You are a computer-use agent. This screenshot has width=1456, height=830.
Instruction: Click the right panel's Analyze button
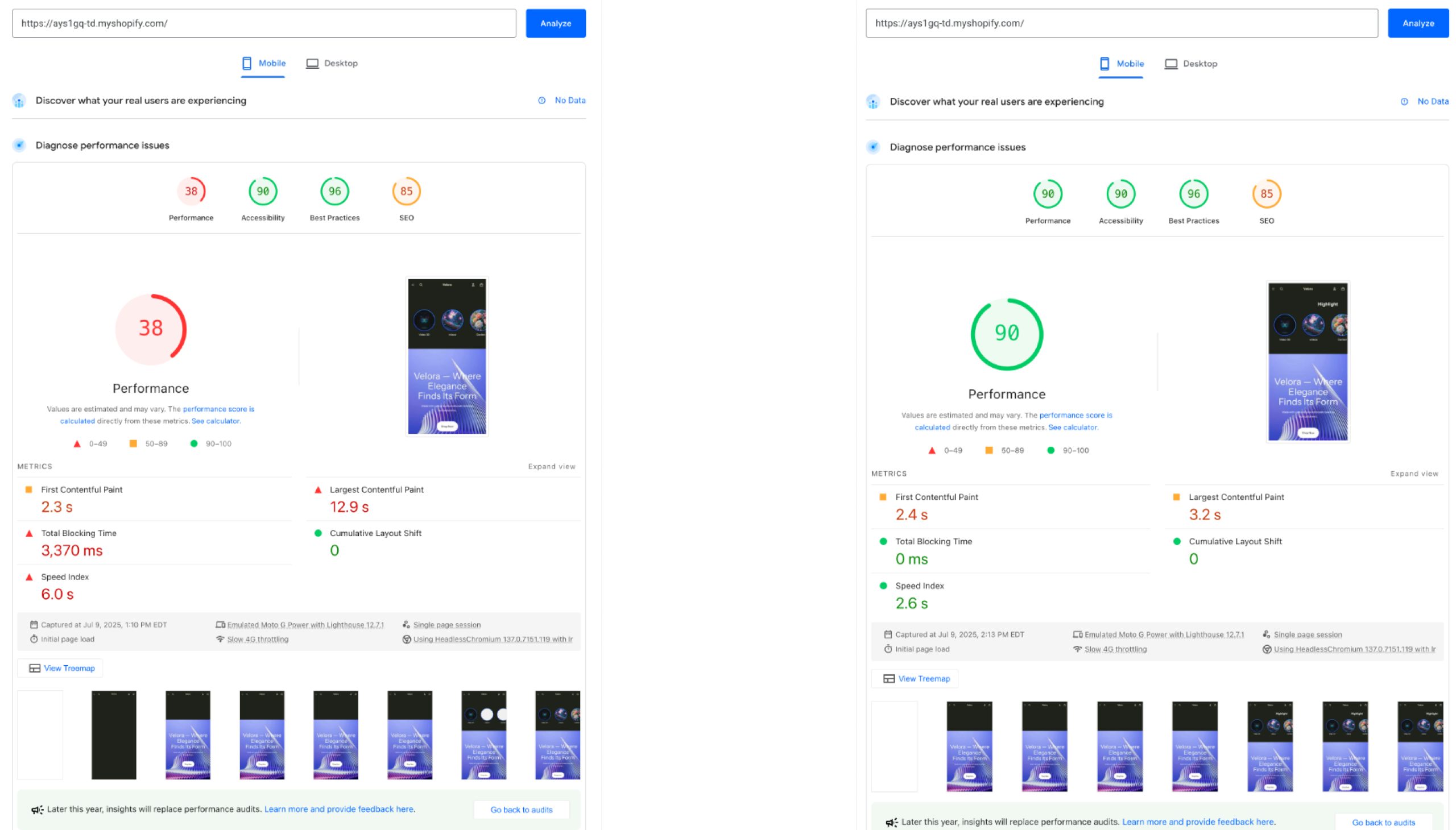(x=1417, y=23)
